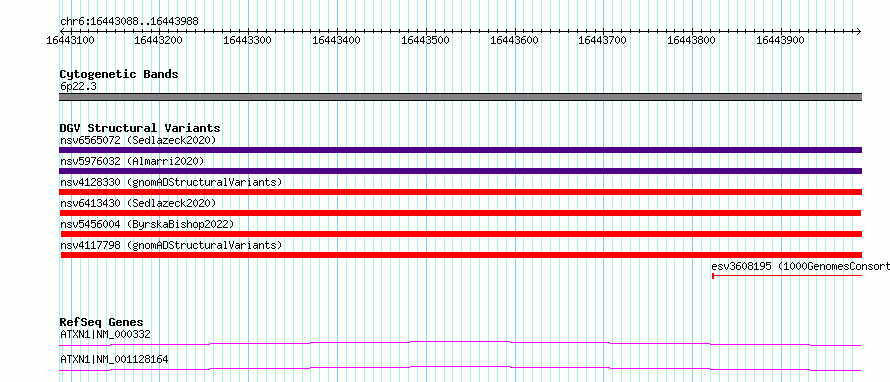
Task: Select the red bar under nsv4128330
Action: (x=460, y=192)
